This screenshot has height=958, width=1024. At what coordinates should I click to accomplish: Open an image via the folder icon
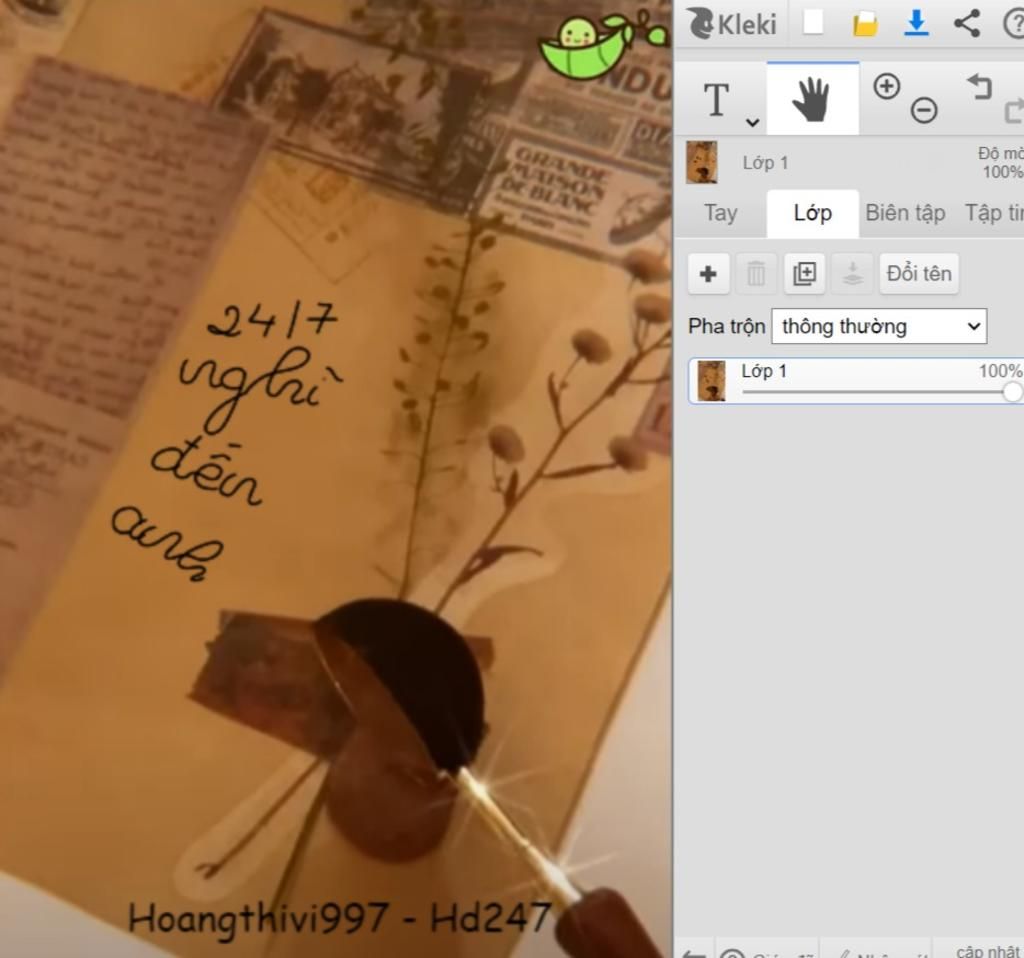click(x=865, y=24)
